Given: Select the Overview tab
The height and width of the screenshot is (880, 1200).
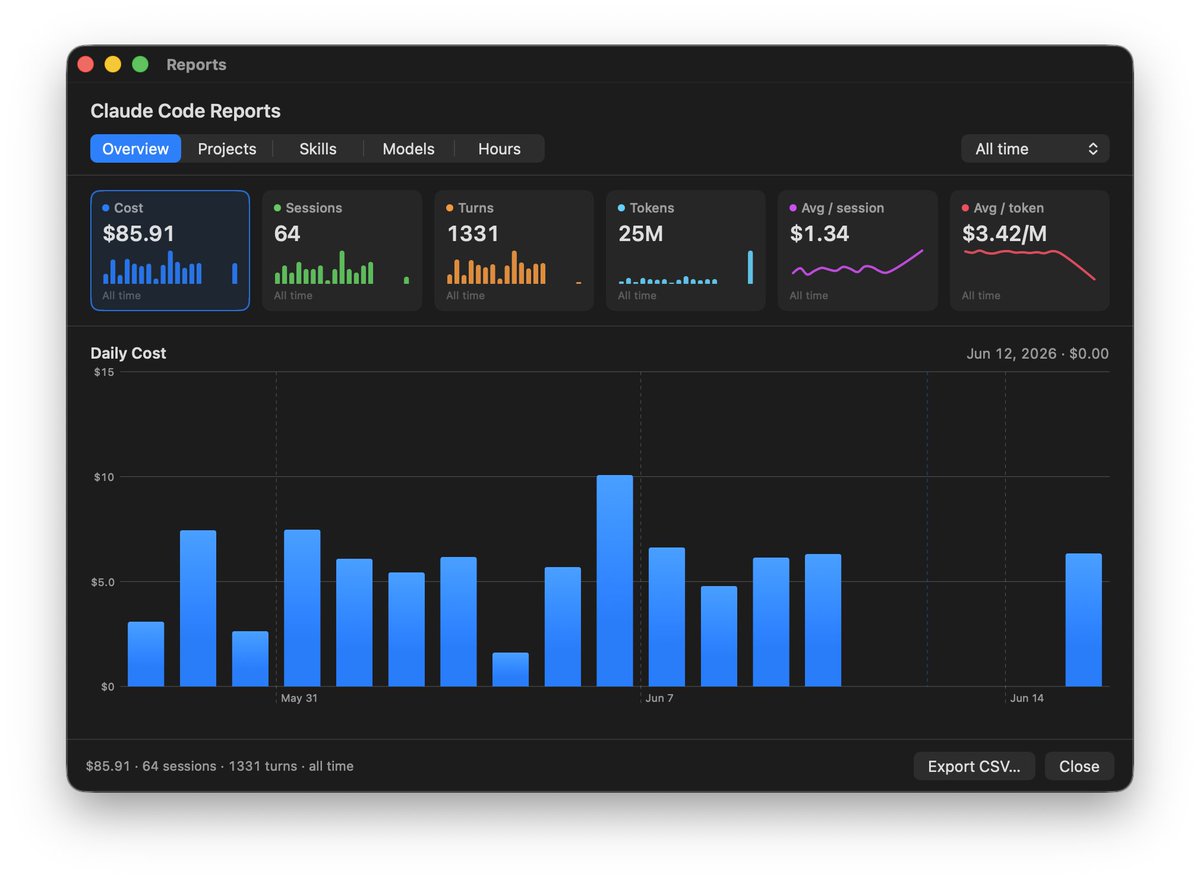Looking at the screenshot, I should pos(136,149).
